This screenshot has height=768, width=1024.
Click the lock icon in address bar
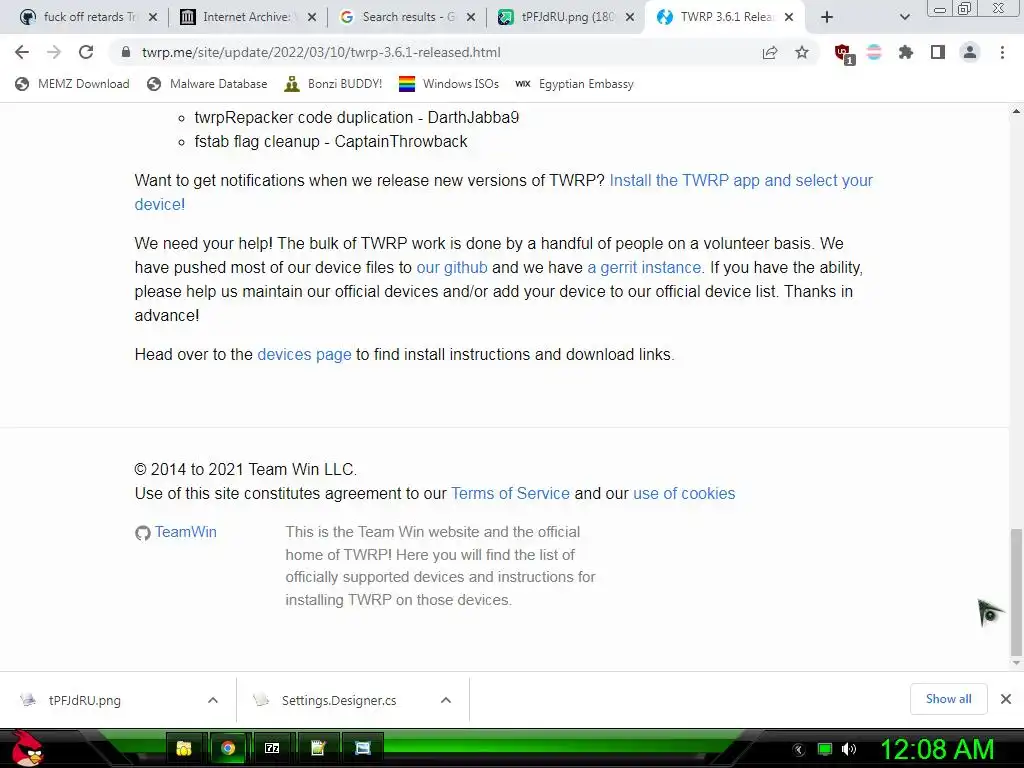point(125,52)
